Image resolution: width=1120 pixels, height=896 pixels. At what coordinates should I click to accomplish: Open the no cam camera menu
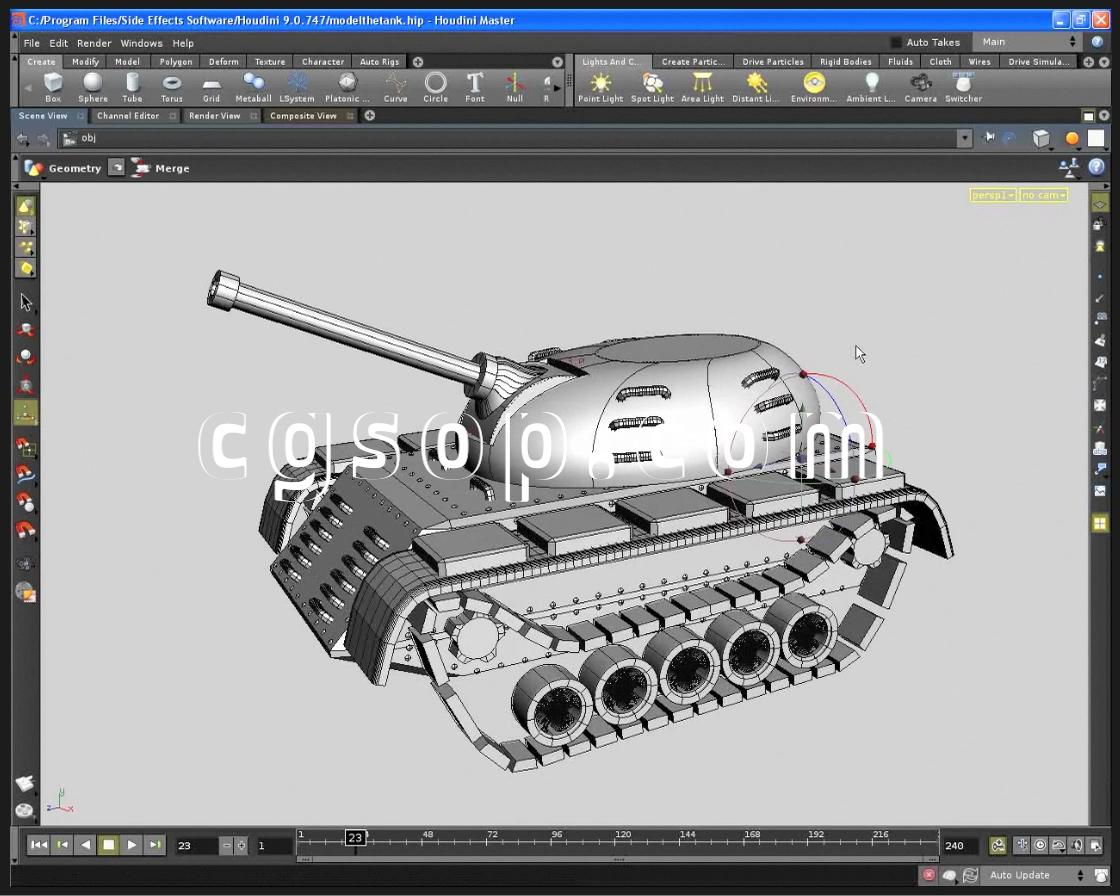pyautogui.click(x=1044, y=195)
